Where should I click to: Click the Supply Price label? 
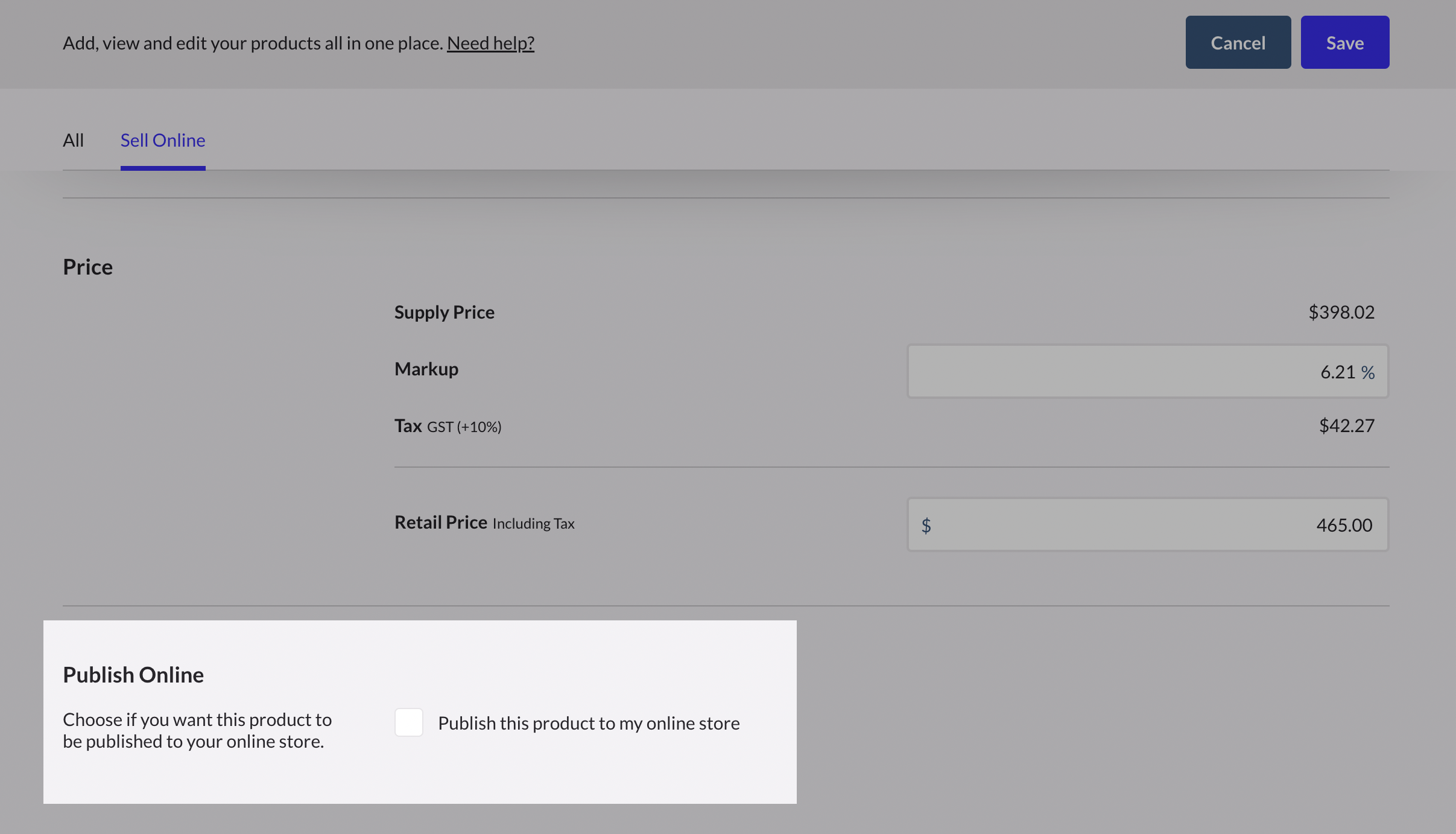[x=444, y=312]
